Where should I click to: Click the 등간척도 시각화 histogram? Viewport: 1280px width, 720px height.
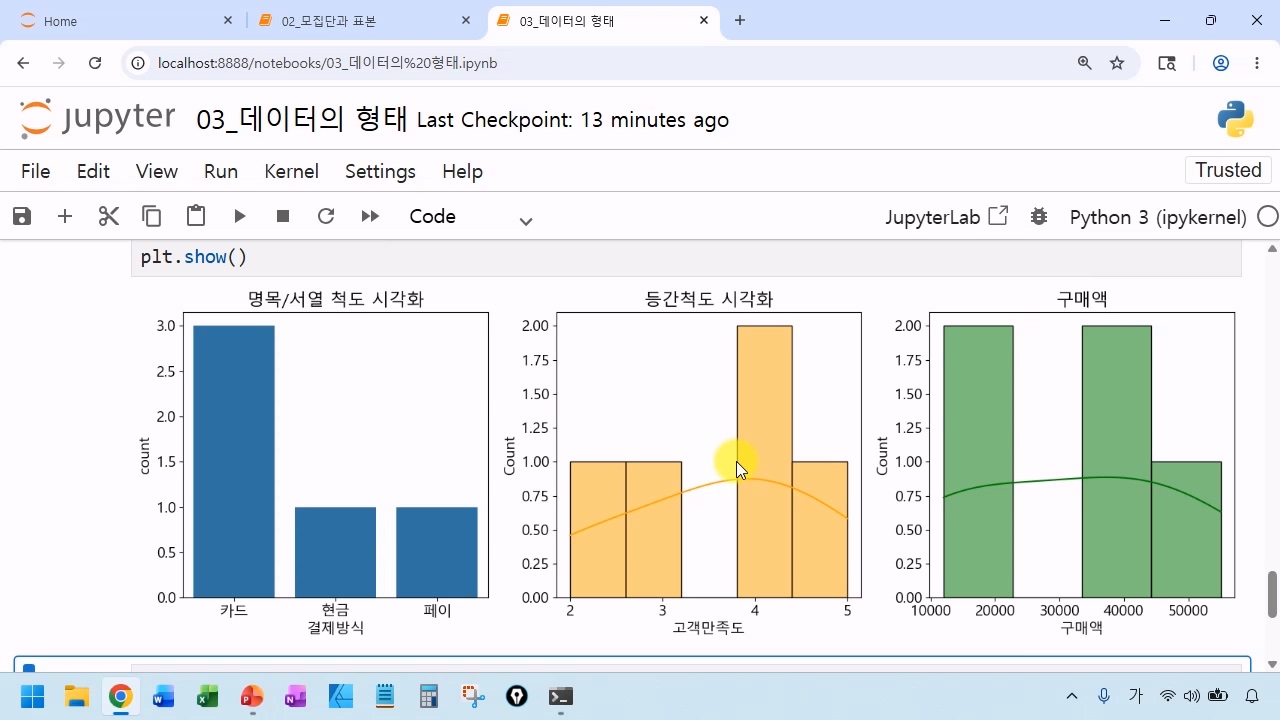click(708, 455)
